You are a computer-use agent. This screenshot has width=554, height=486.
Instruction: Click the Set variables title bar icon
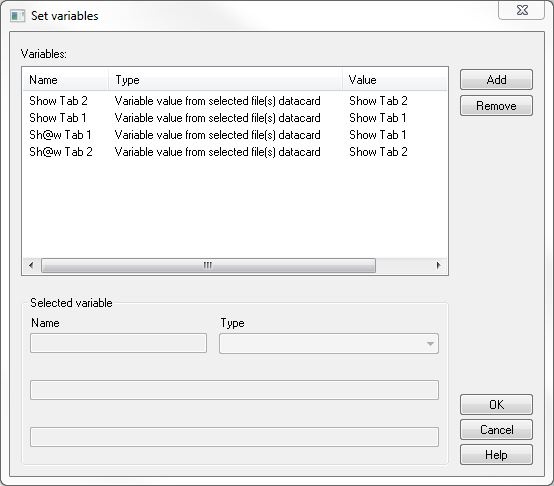pyautogui.click(x=18, y=16)
